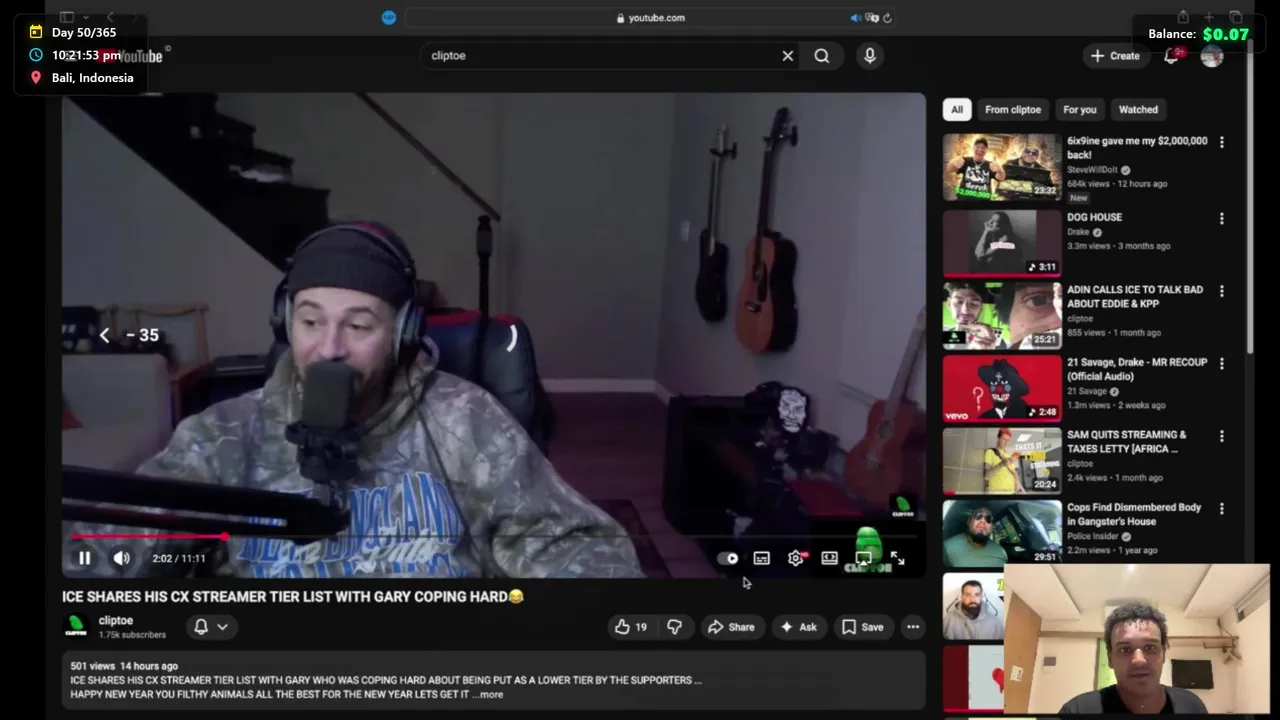Select the 'All' filter chip

[x=957, y=110]
